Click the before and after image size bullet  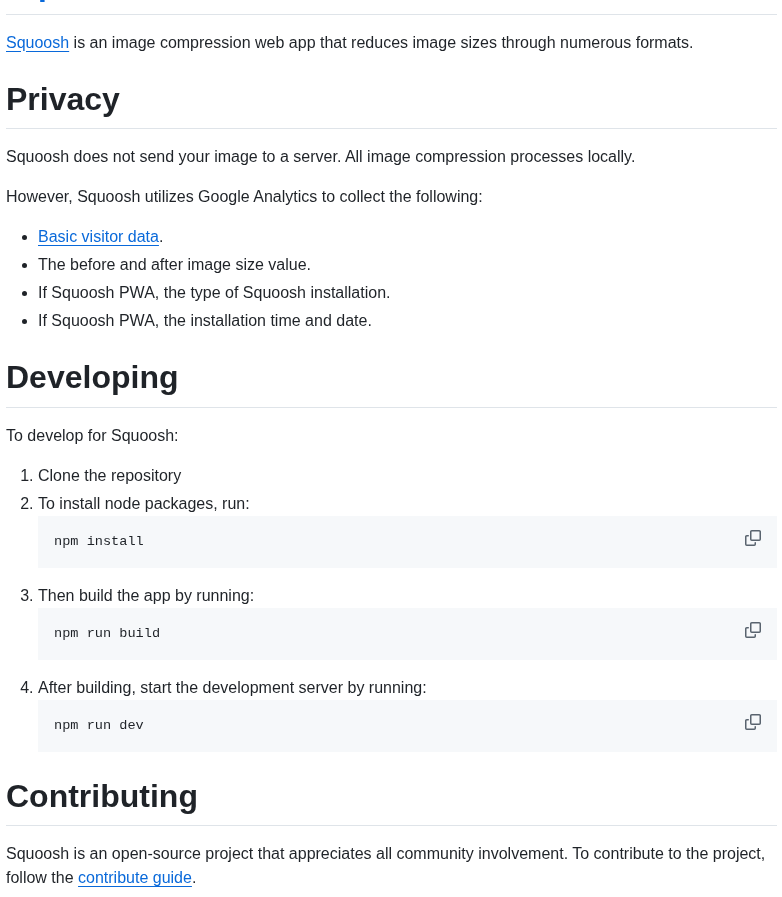[174, 264]
